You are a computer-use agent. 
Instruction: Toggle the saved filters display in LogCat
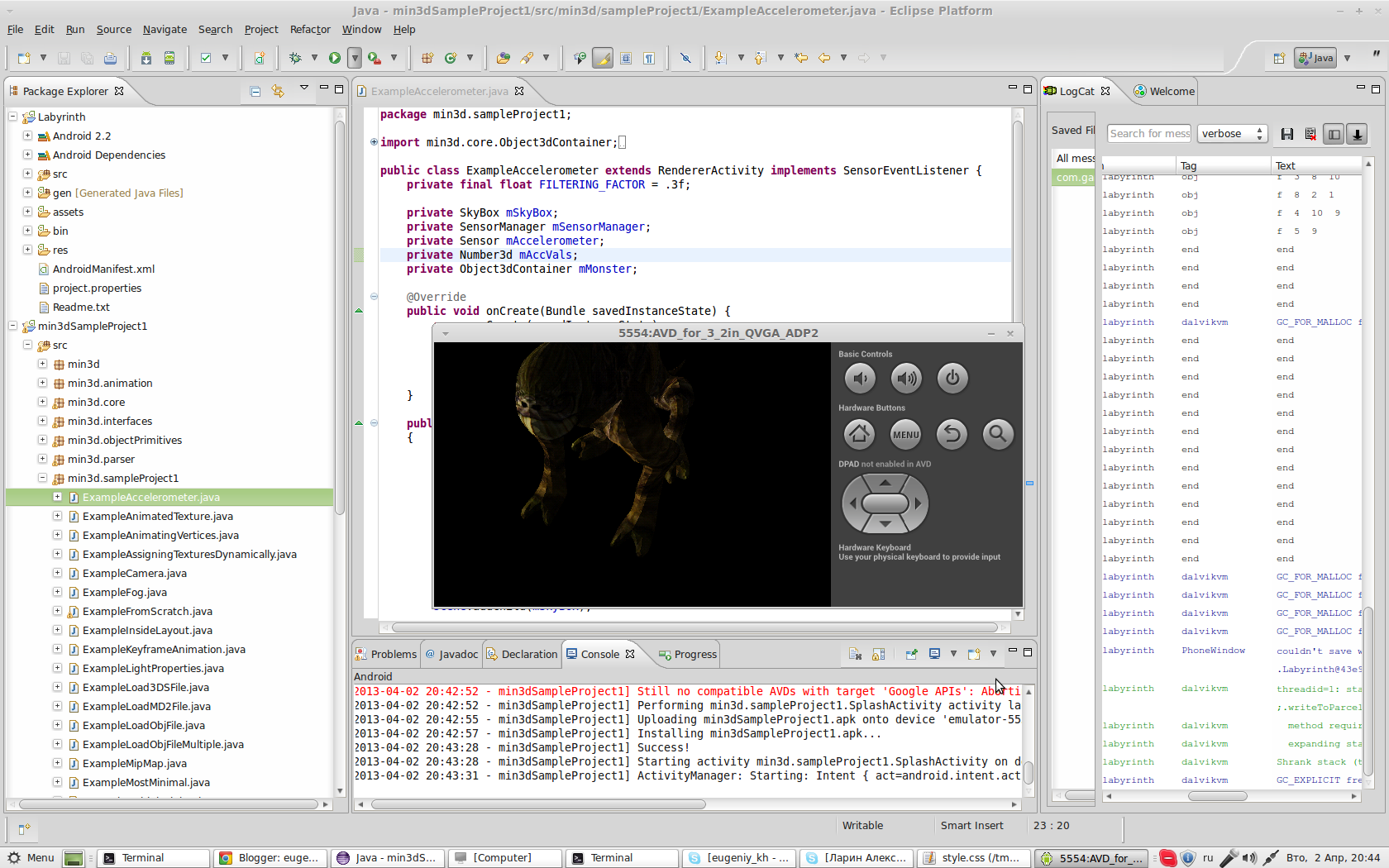[1334, 134]
